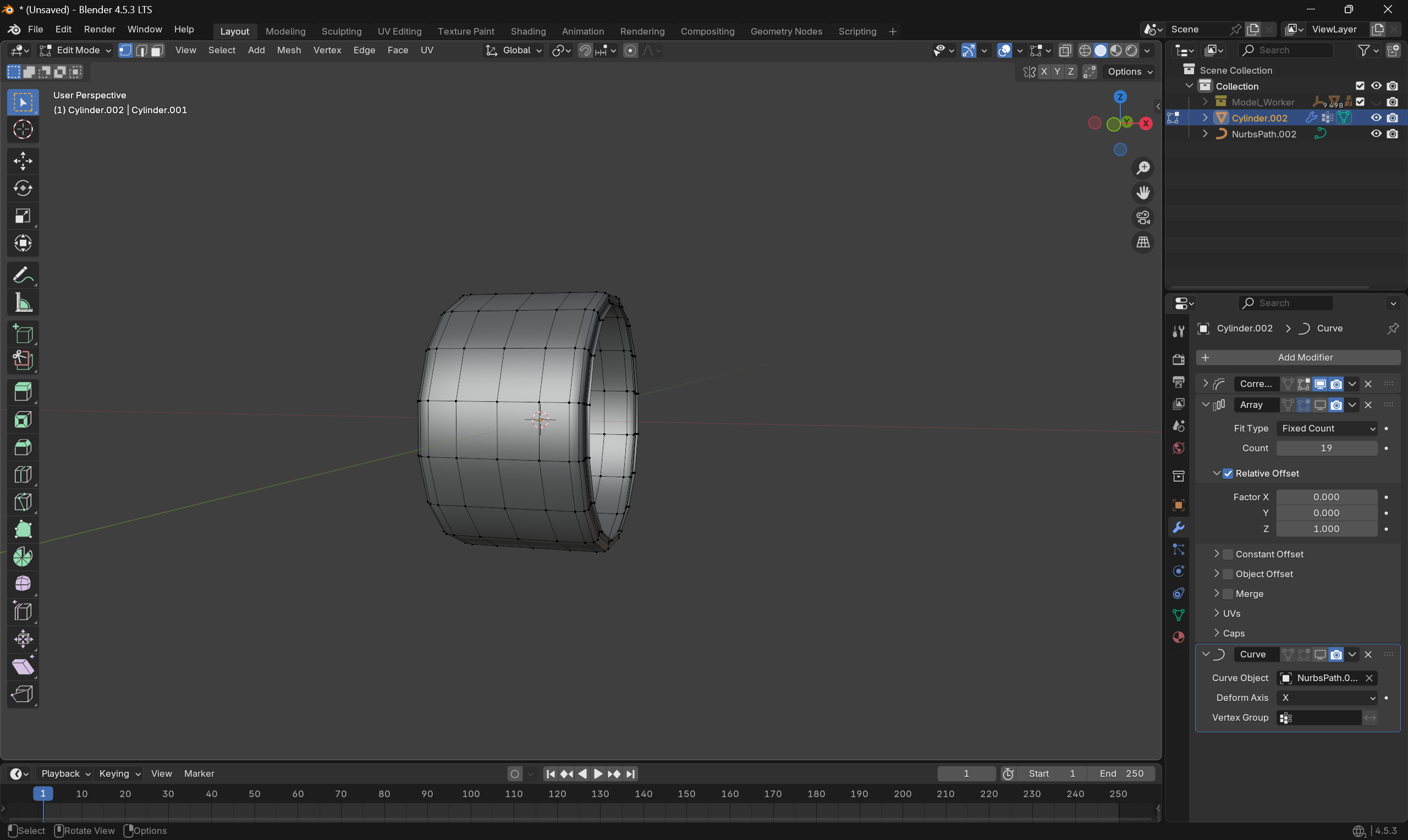The width and height of the screenshot is (1408, 840).
Task: Open the Material properties tab
Action: (x=1179, y=637)
